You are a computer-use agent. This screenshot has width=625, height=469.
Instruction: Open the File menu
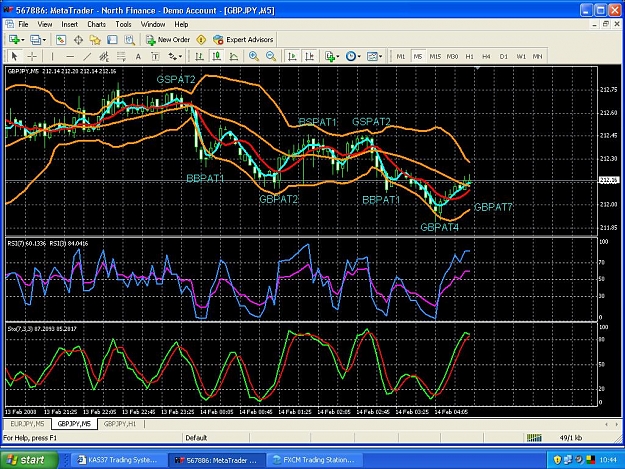pos(24,24)
